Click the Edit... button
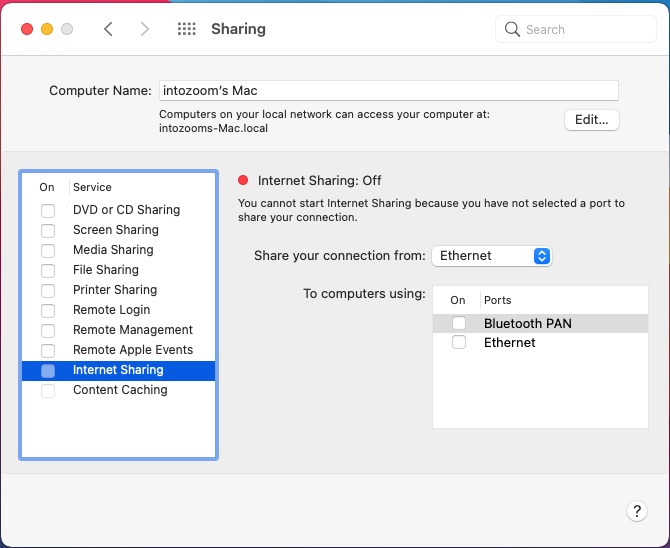The image size is (670, 548). (x=591, y=120)
